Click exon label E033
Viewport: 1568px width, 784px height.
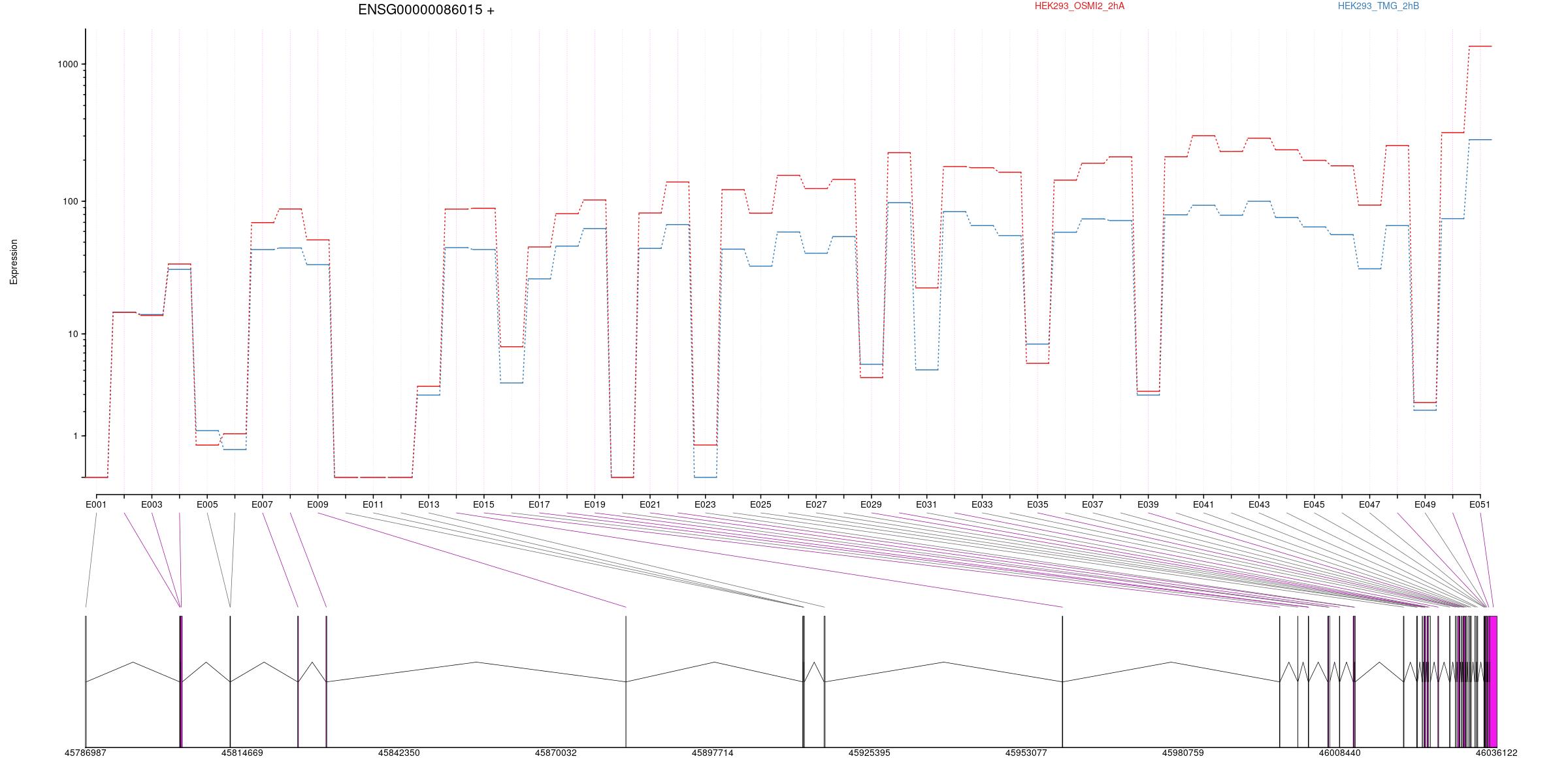[982, 504]
